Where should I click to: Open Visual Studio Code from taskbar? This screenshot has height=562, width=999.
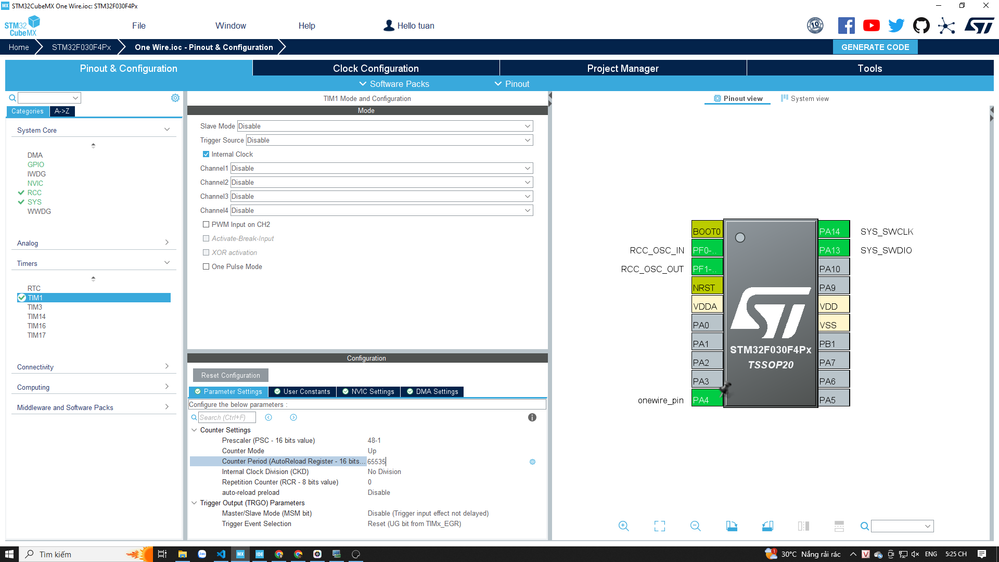coord(220,554)
